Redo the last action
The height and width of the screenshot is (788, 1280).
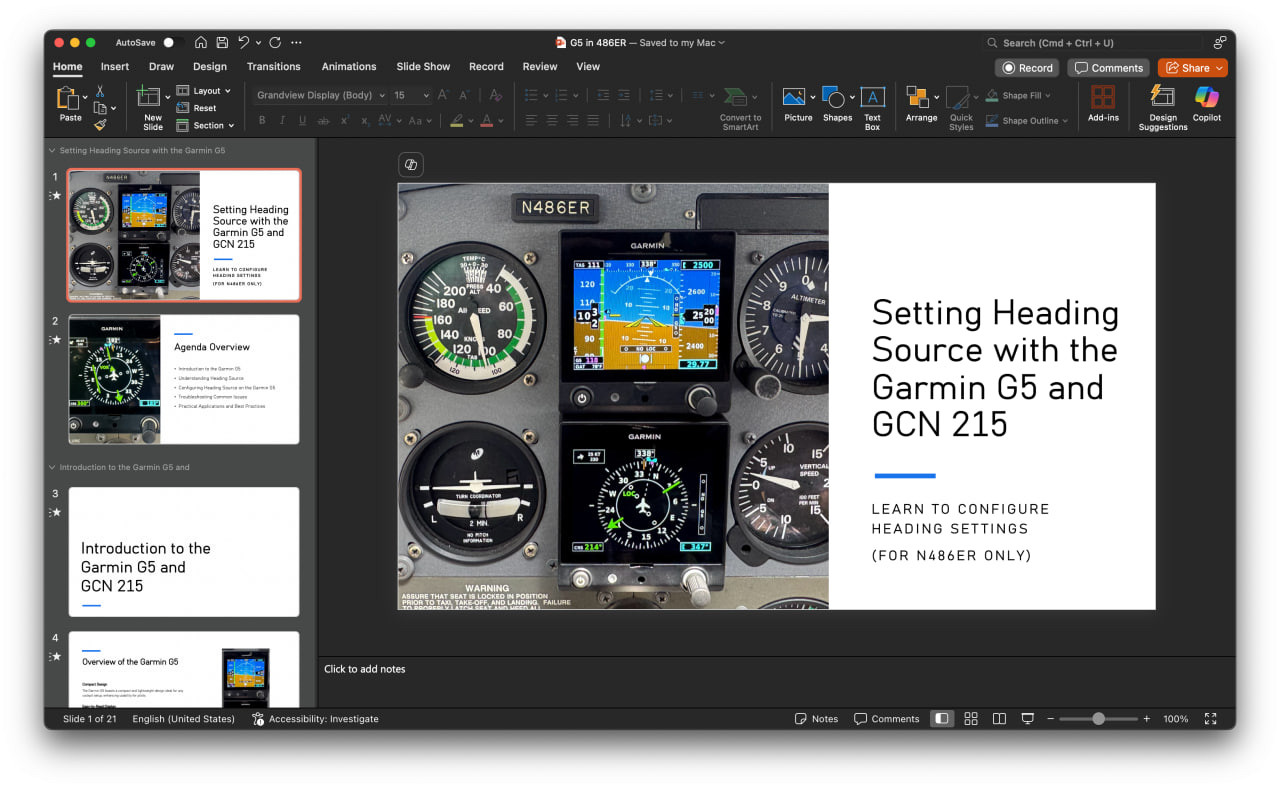click(x=275, y=43)
